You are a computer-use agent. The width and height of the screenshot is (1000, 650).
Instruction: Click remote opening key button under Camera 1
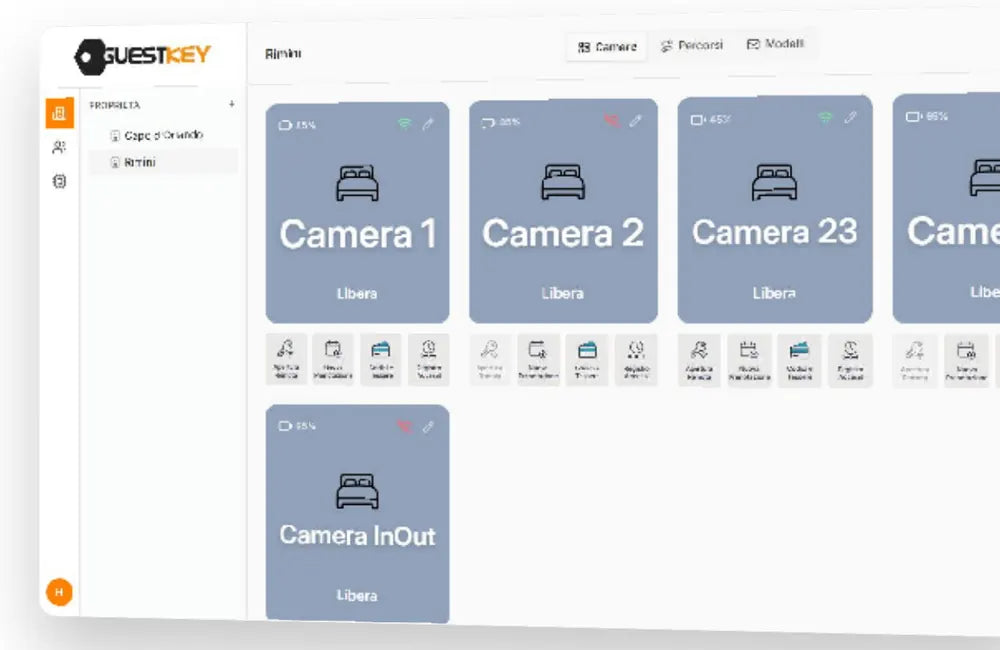click(x=286, y=359)
